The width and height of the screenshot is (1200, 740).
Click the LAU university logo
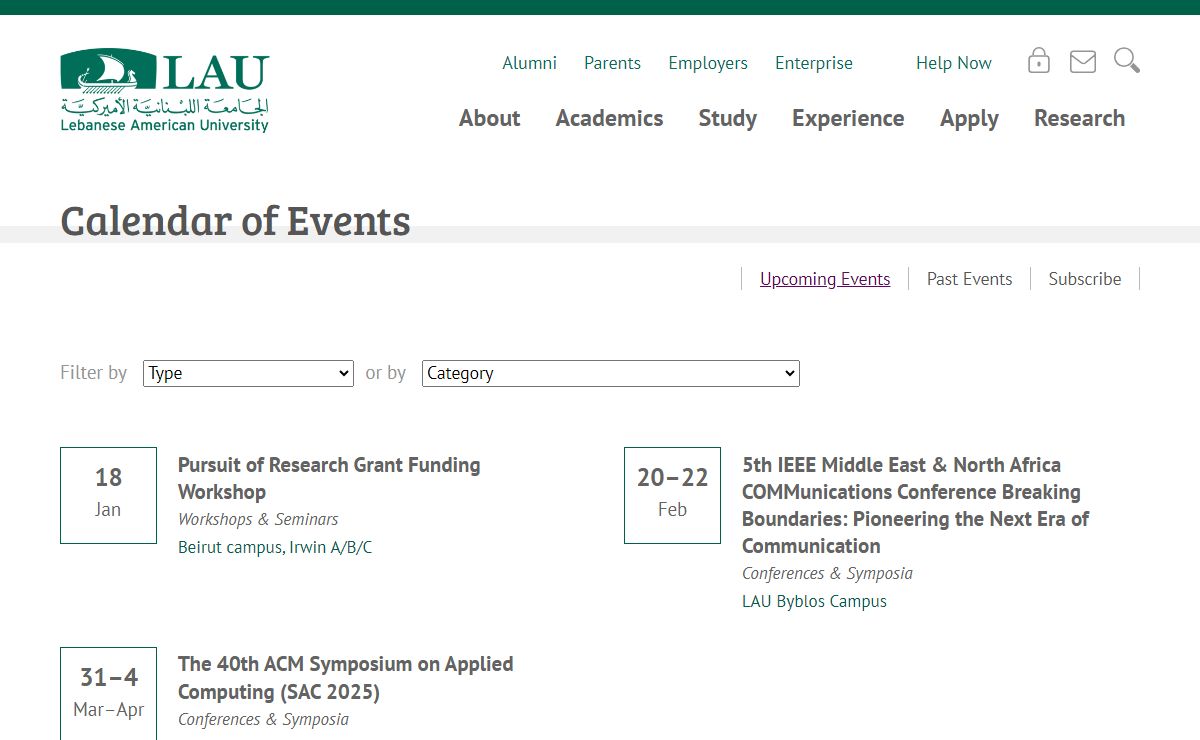point(165,91)
